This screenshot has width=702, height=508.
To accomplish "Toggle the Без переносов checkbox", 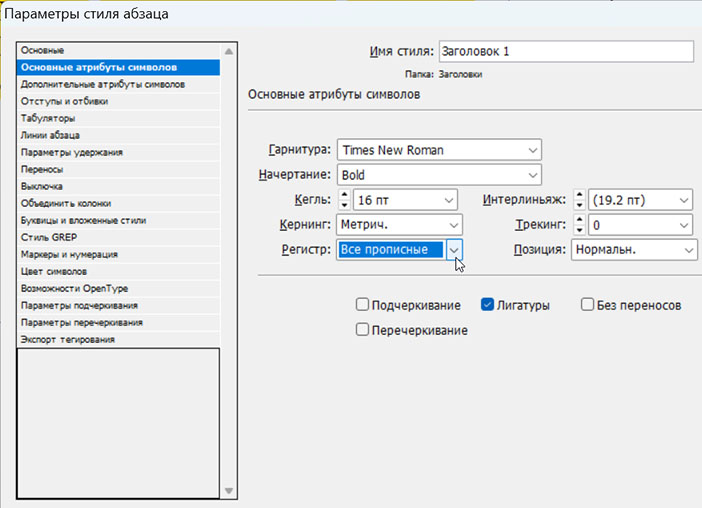I will coord(588,305).
